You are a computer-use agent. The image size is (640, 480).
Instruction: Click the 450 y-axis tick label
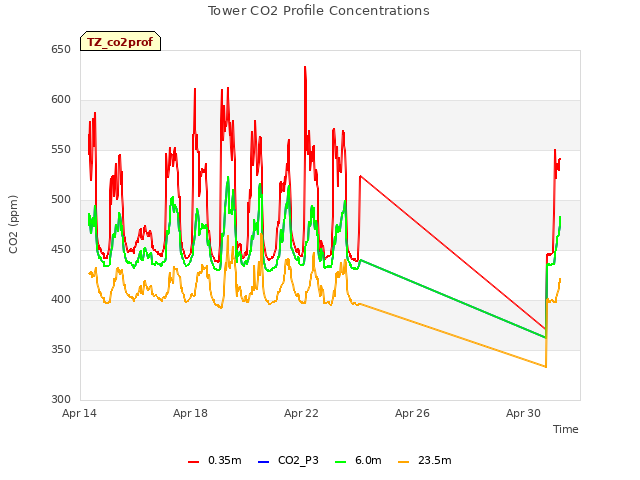point(61,249)
